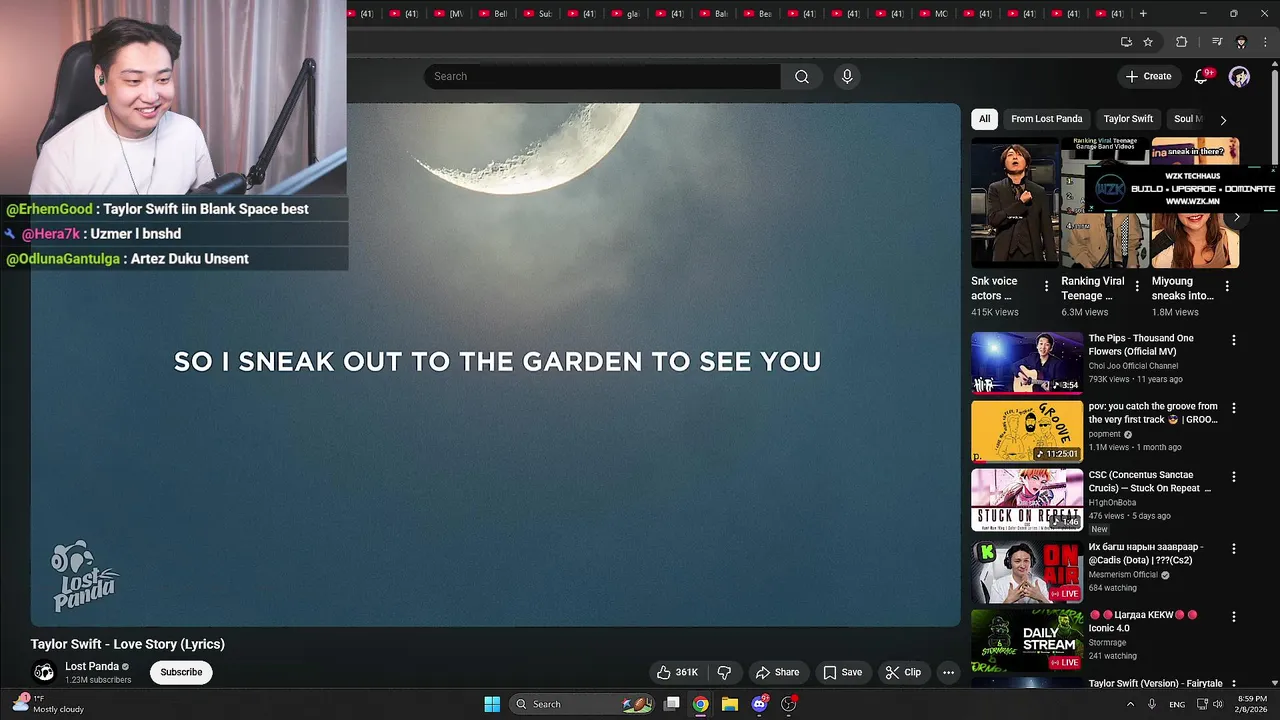Switch to the Bell browser tab
Viewport: 1280px width, 720px height.
pyautogui.click(x=495, y=14)
